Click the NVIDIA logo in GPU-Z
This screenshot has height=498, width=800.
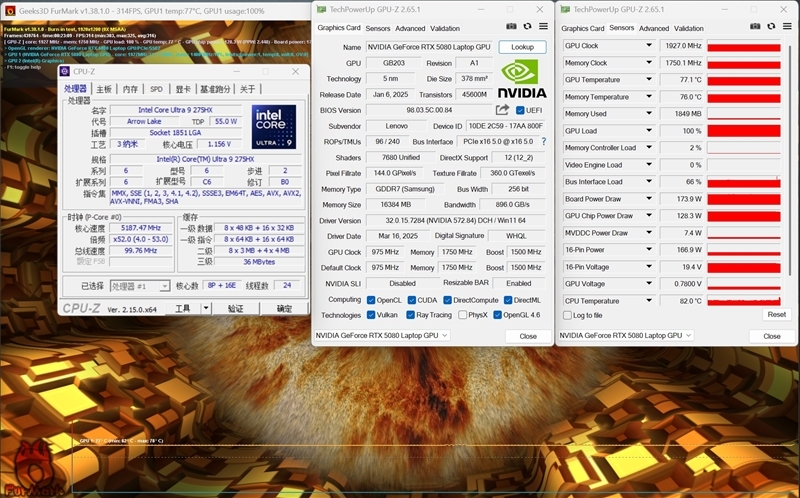[x=521, y=79]
